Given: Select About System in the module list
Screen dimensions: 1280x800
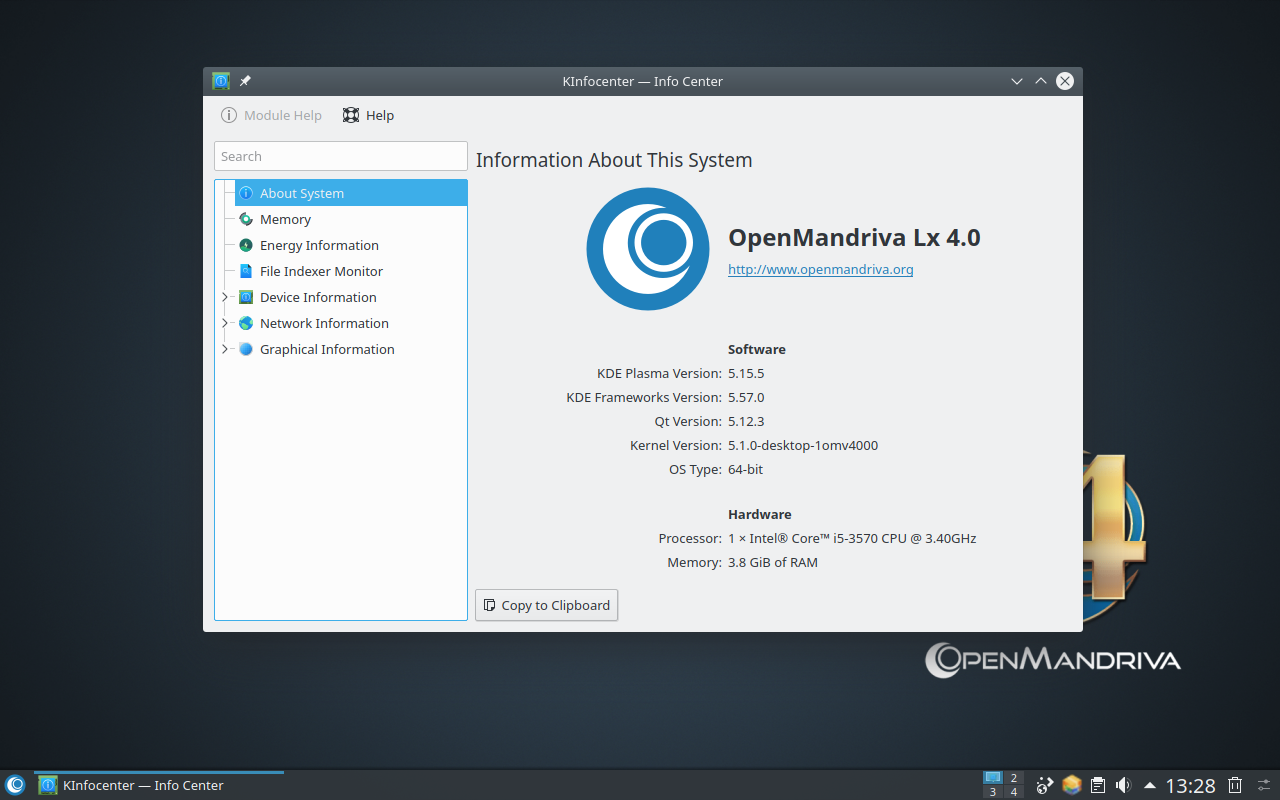Looking at the screenshot, I should point(302,193).
